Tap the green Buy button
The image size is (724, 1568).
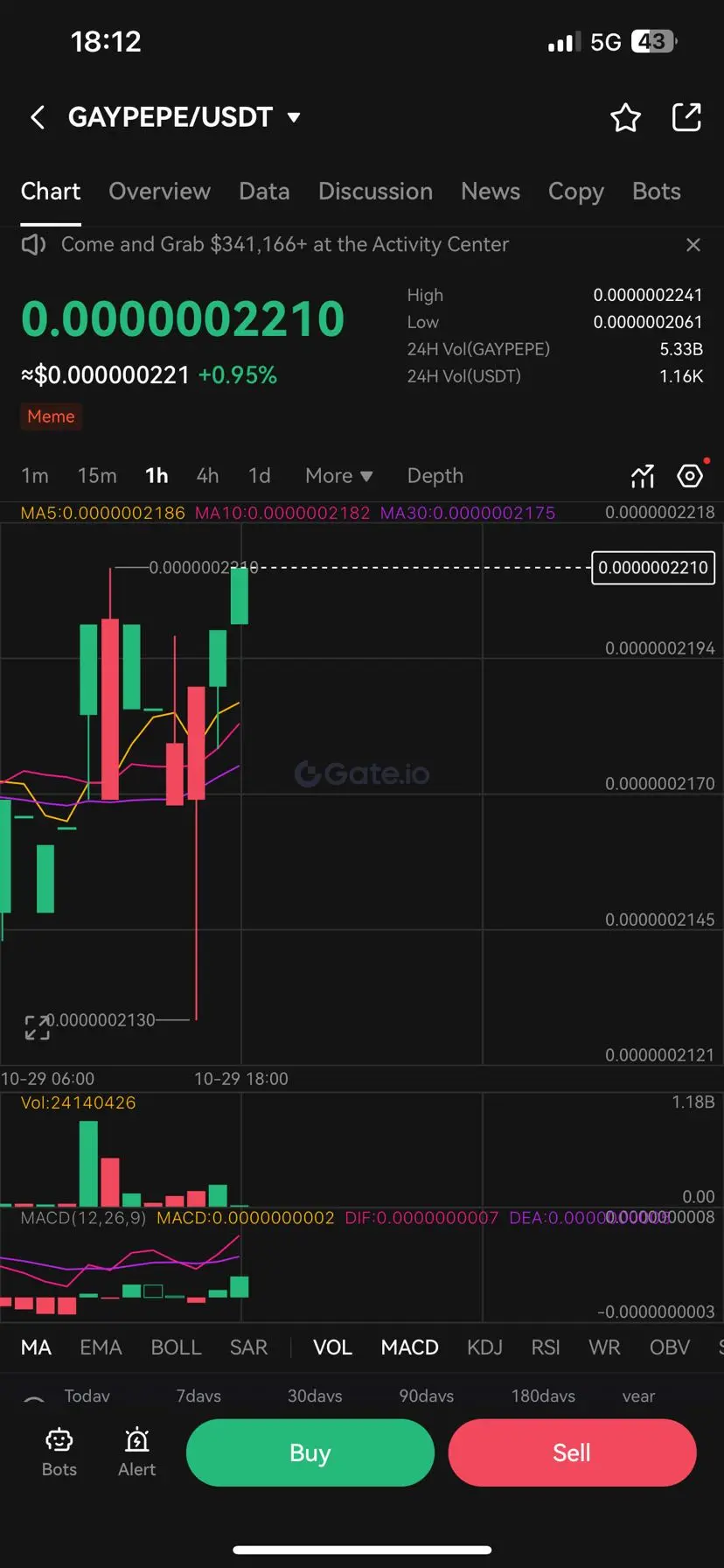[310, 1452]
